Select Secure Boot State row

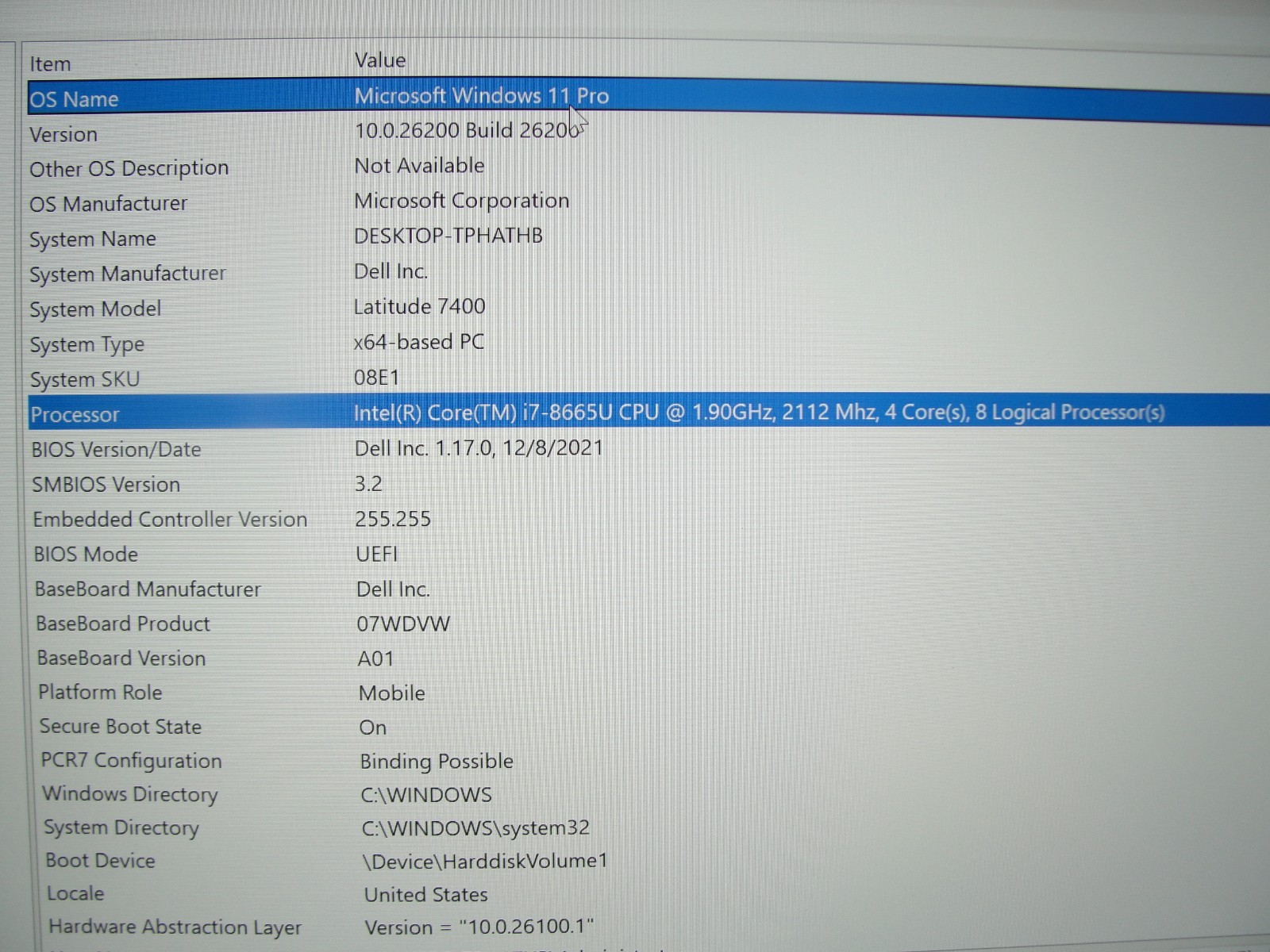coord(121,727)
